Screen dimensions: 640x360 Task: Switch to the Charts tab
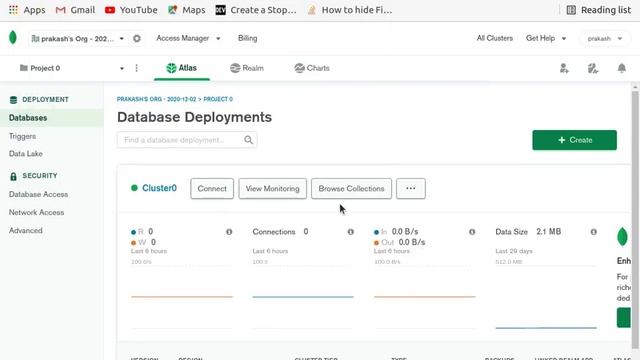(x=312, y=68)
